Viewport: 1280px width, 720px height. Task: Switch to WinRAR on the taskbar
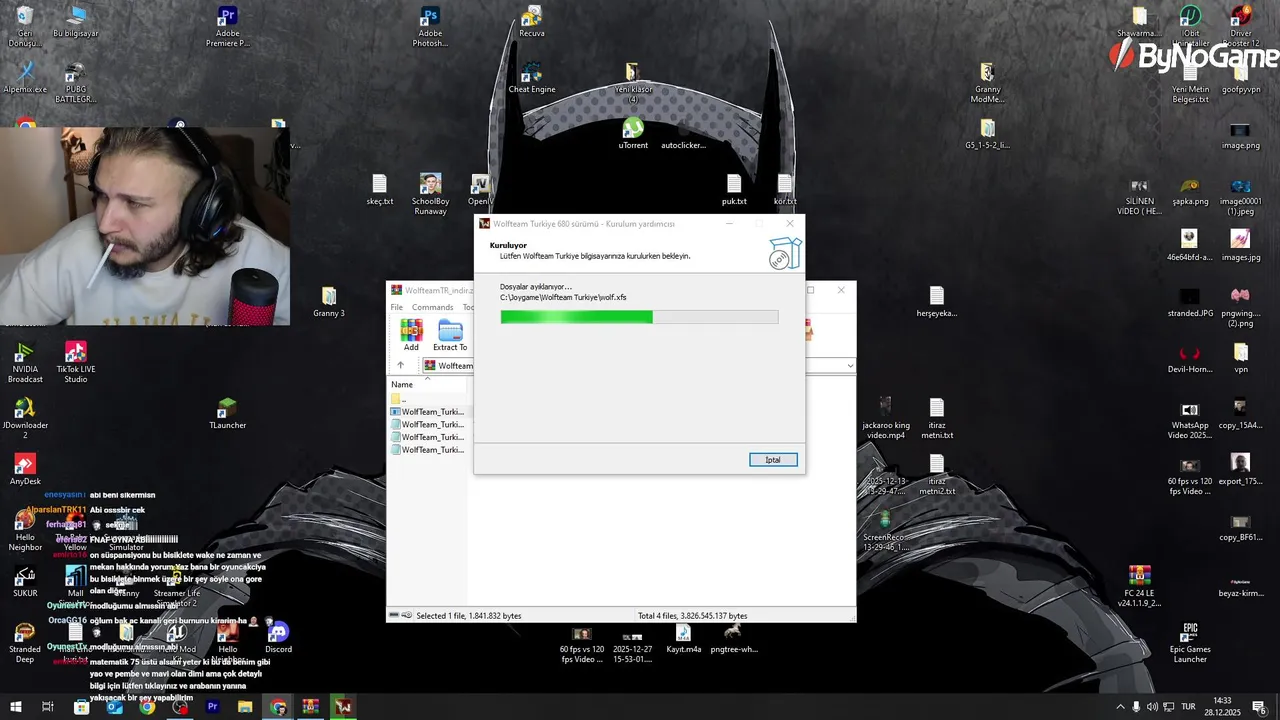311,707
